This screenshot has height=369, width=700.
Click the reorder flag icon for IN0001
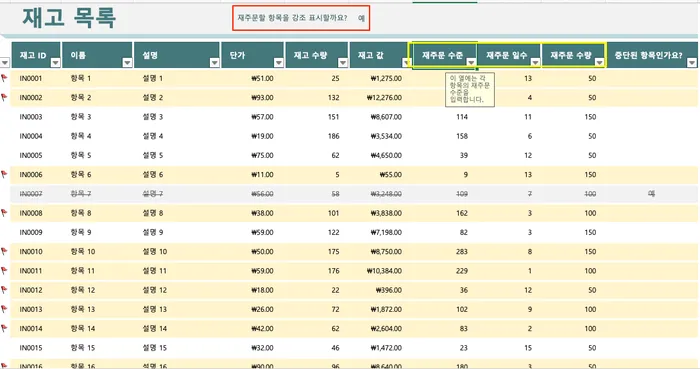point(4,78)
